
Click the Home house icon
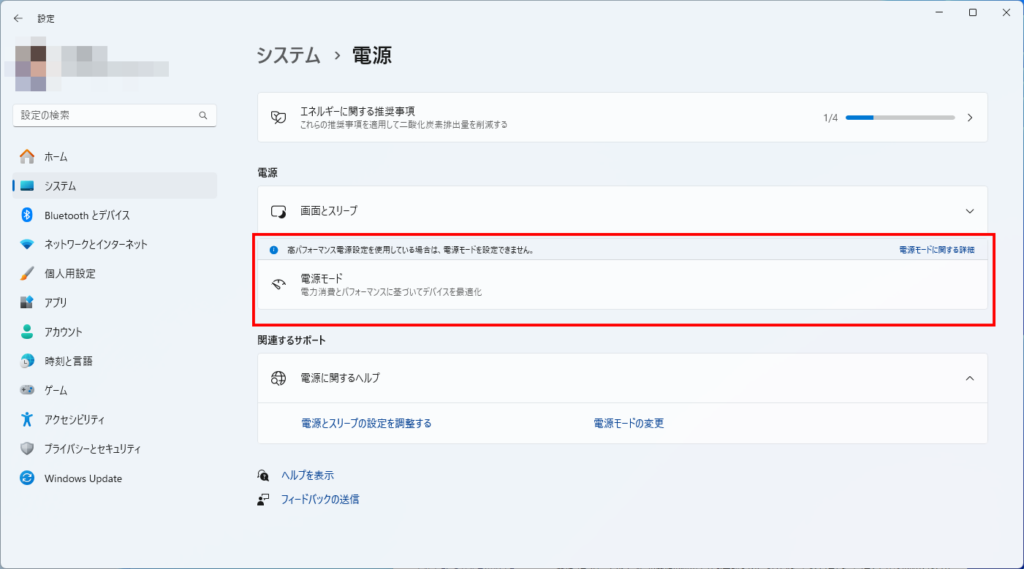point(27,157)
